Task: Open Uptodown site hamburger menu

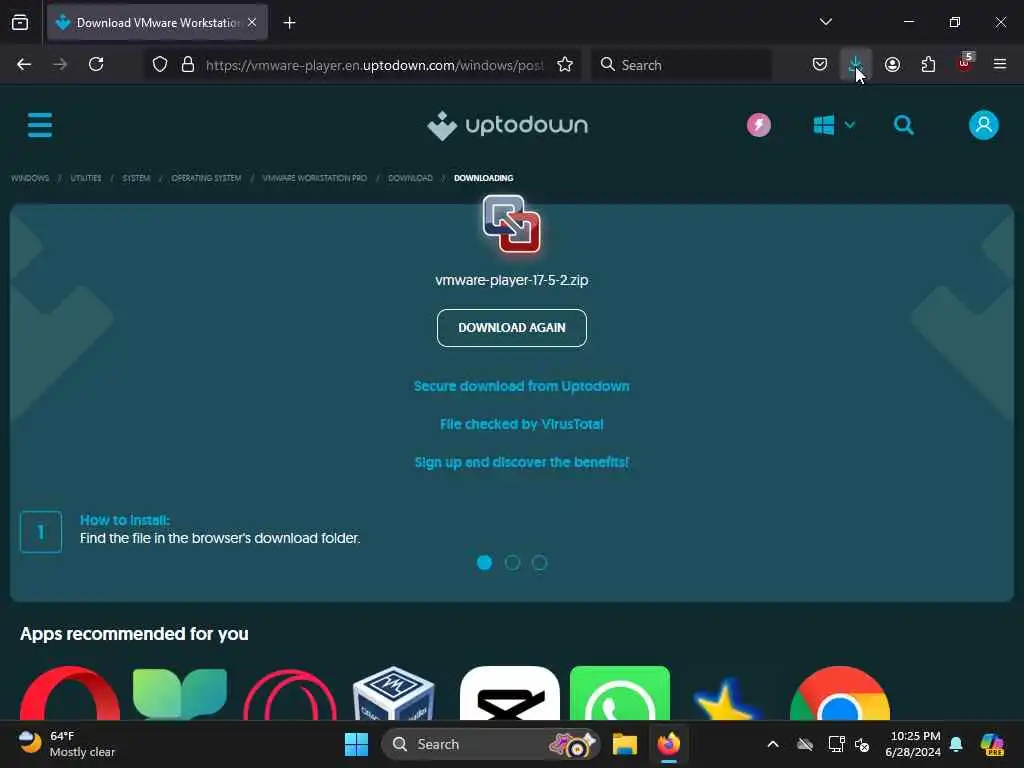Action: point(40,125)
